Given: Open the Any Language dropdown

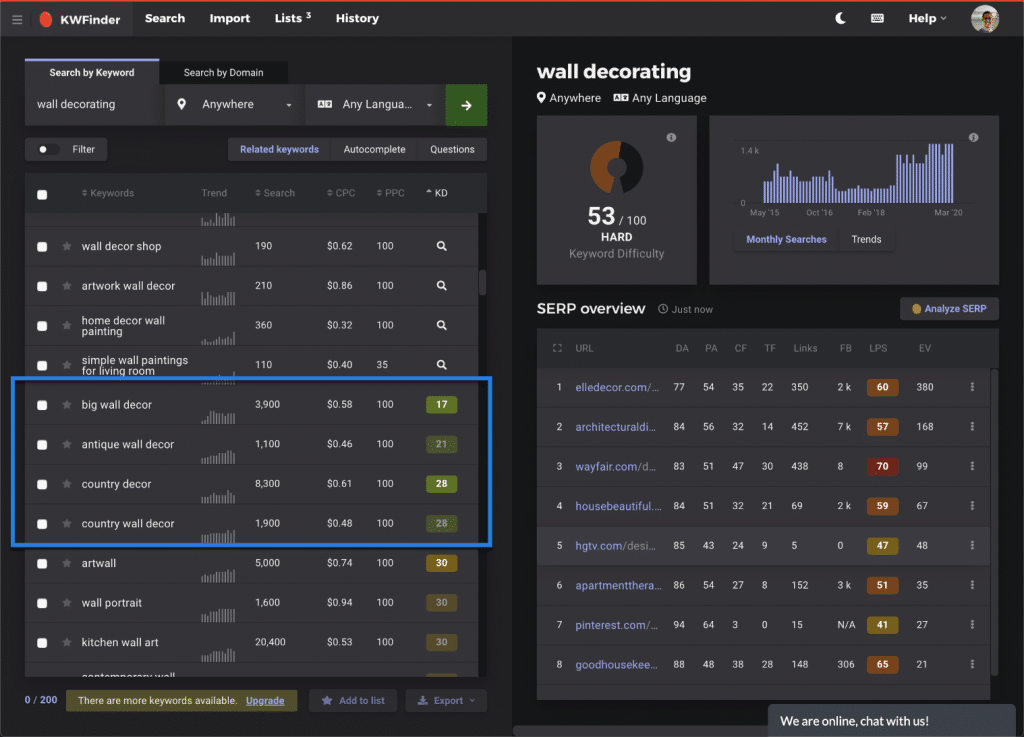Looking at the screenshot, I should coord(376,104).
